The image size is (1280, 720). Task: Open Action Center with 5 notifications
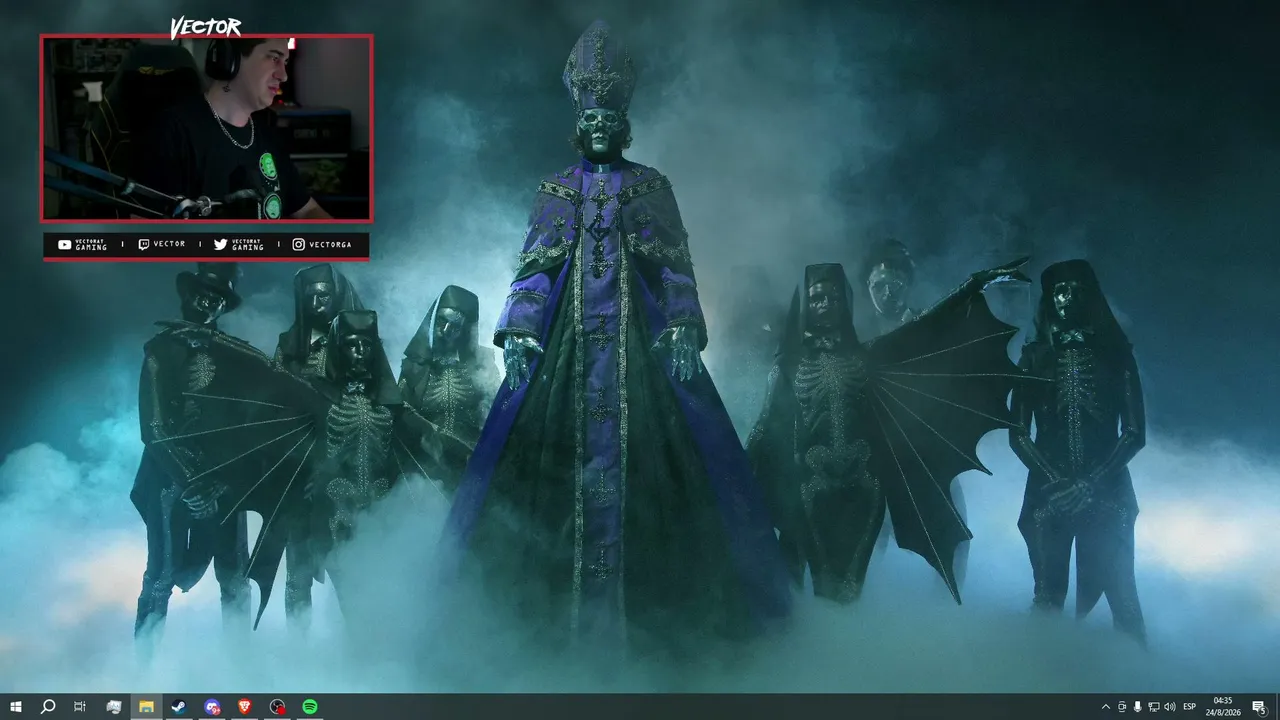coord(1259,707)
